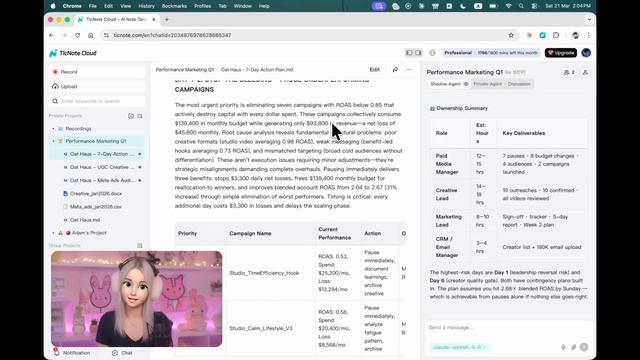View project members count icon

click(x=569, y=72)
